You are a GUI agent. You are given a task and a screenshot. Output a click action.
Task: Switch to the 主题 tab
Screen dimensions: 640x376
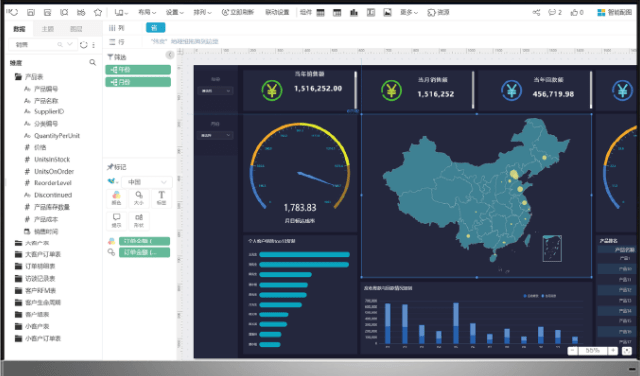48,29
